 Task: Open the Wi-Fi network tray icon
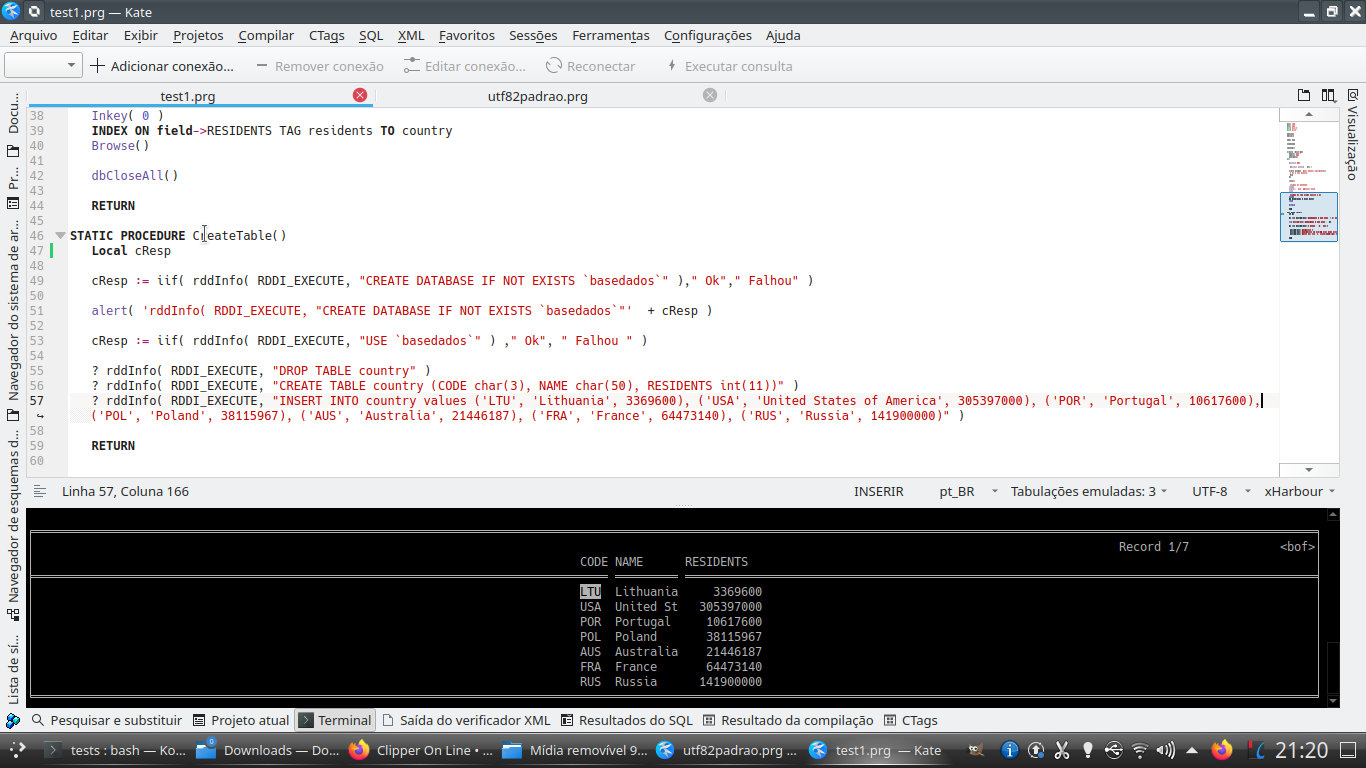(x=1139, y=750)
